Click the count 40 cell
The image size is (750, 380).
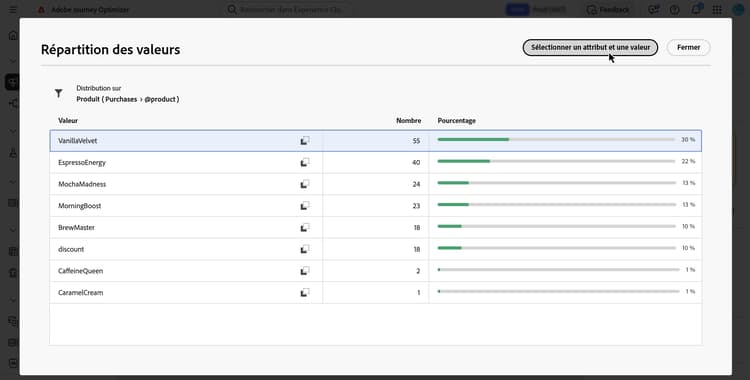pyautogui.click(x=375, y=162)
